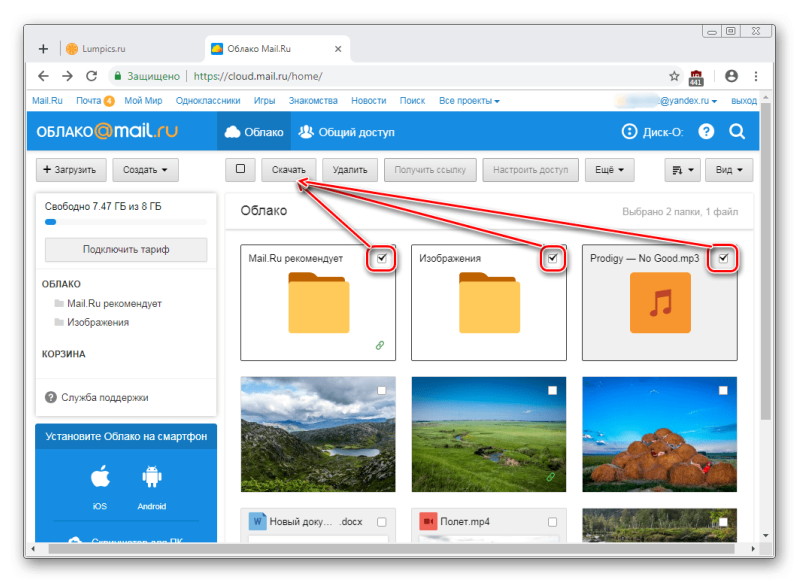Click the horizontal page scrollbar
The image size is (800, 583).
click(391, 548)
